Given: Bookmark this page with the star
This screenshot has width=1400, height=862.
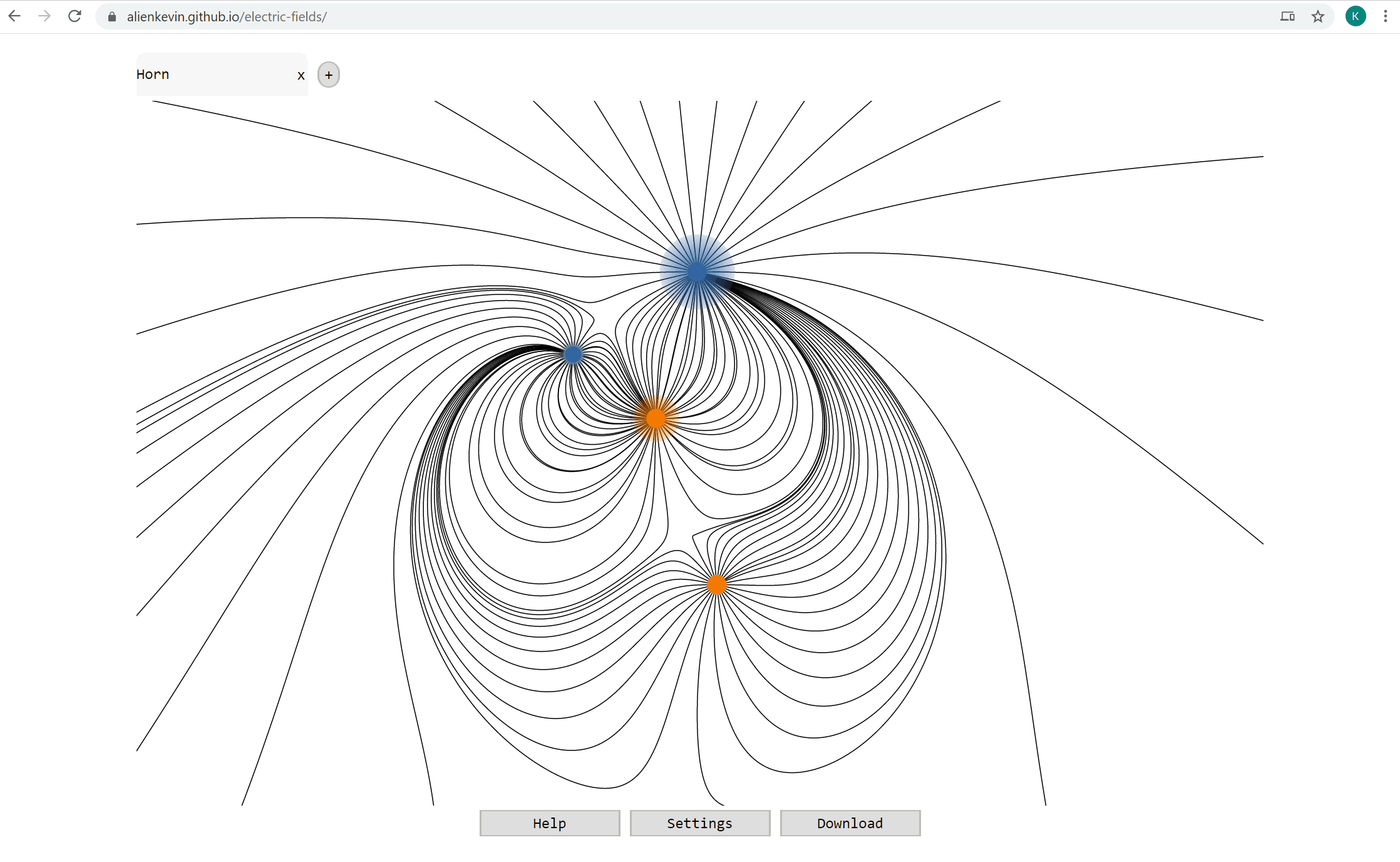Looking at the screenshot, I should click(1318, 16).
